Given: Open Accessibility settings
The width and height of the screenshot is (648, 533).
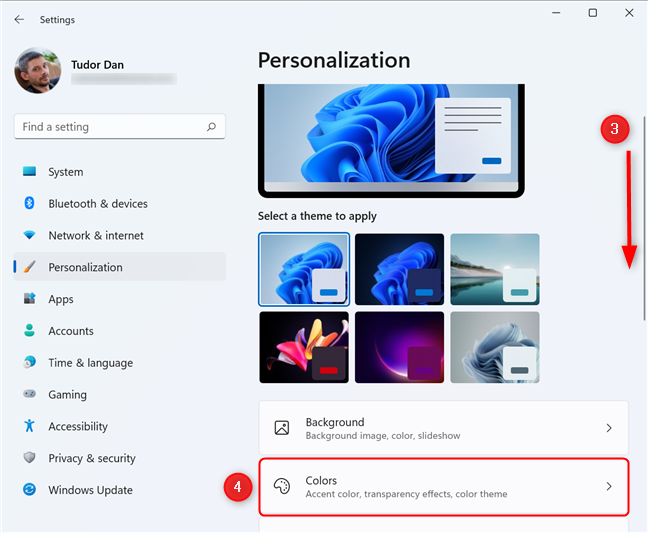Looking at the screenshot, I should (x=120, y=426).
